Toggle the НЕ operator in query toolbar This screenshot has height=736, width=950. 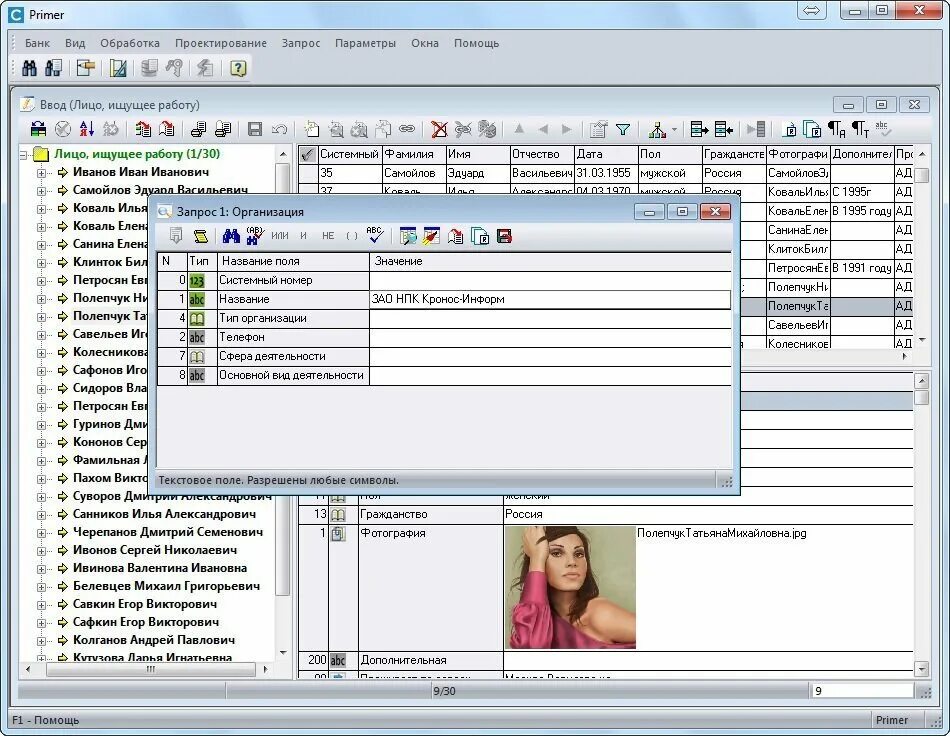[328, 236]
